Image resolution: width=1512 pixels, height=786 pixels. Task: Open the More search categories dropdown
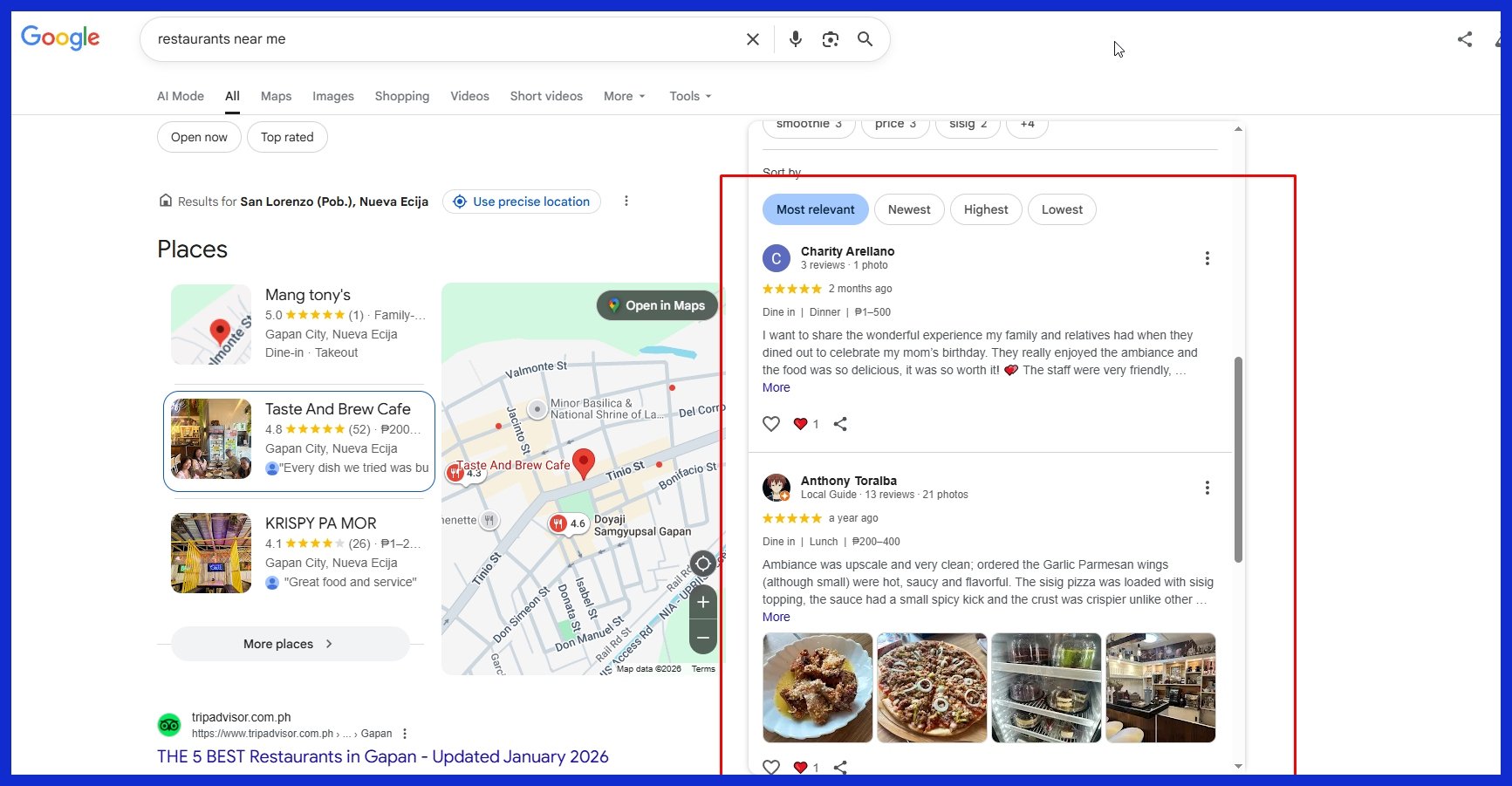point(623,96)
